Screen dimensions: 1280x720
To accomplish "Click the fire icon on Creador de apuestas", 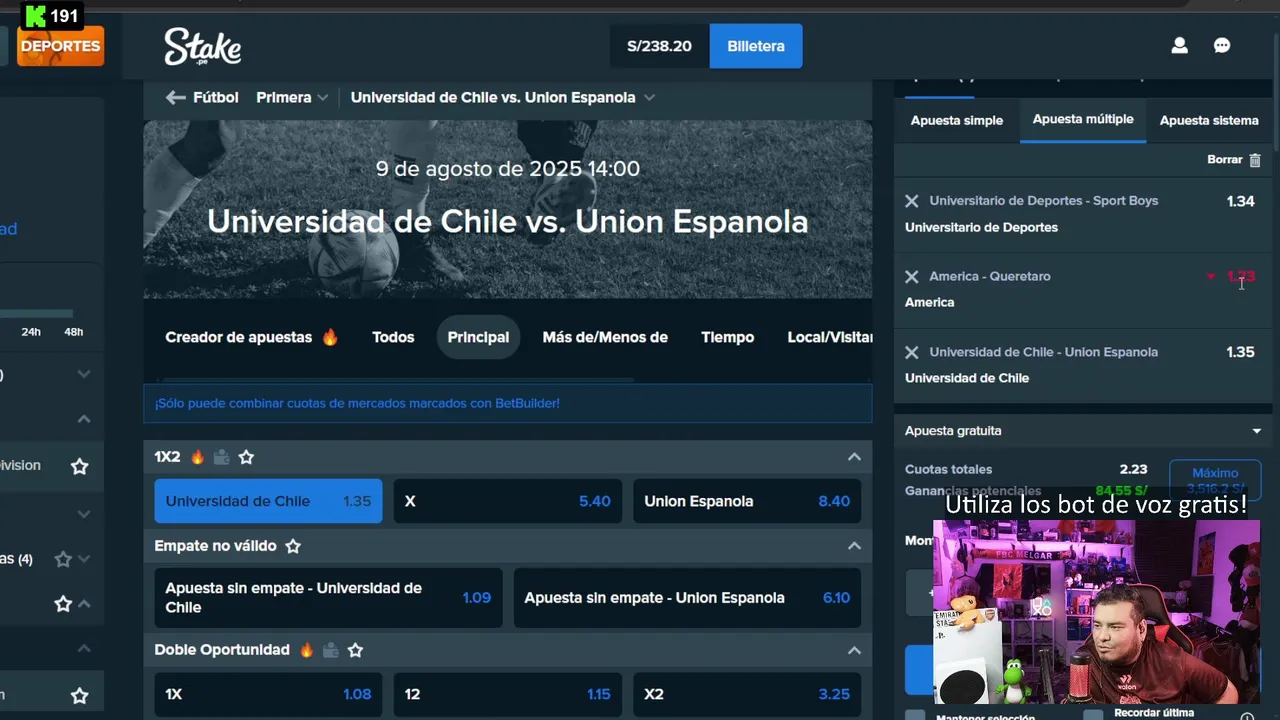I will (330, 337).
